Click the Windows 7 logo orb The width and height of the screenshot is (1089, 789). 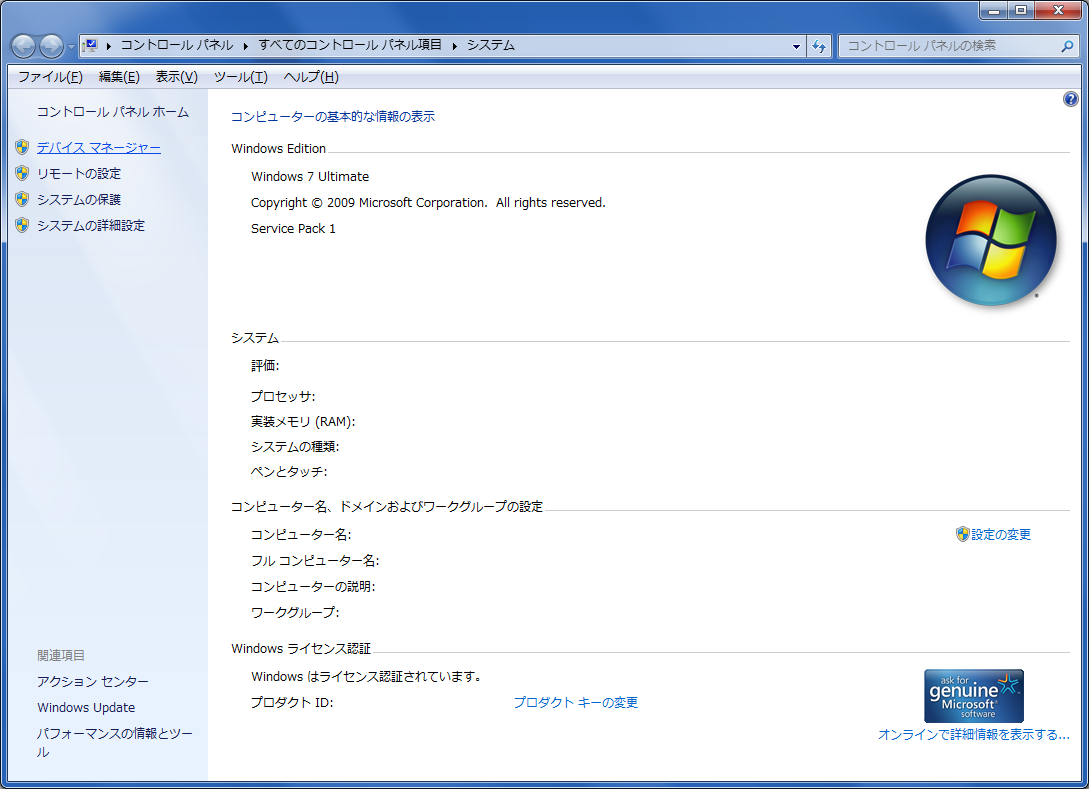(x=991, y=240)
